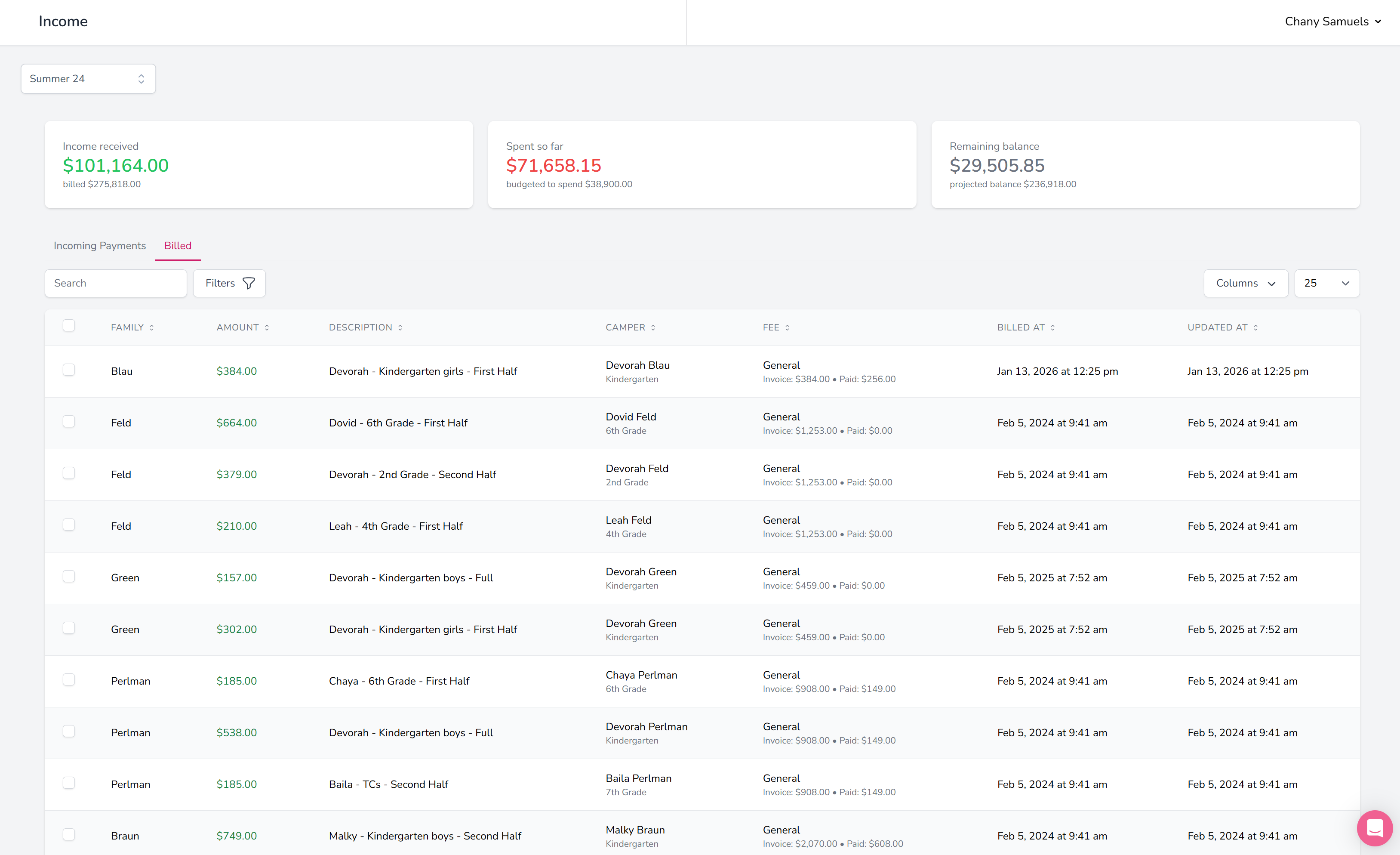Viewport: 1400px width, 855px height.
Task: Select the Billed tab
Action: [x=177, y=246]
